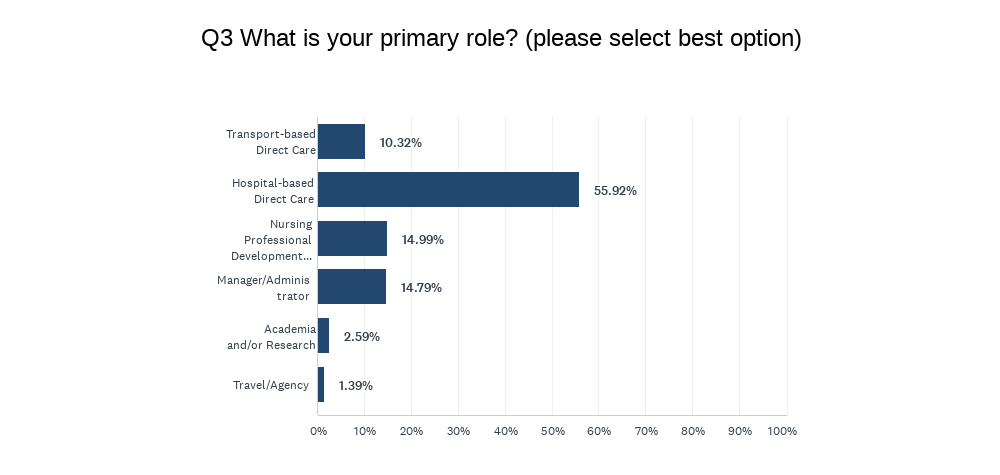Click the Q3 primary role chart title

click(501, 39)
